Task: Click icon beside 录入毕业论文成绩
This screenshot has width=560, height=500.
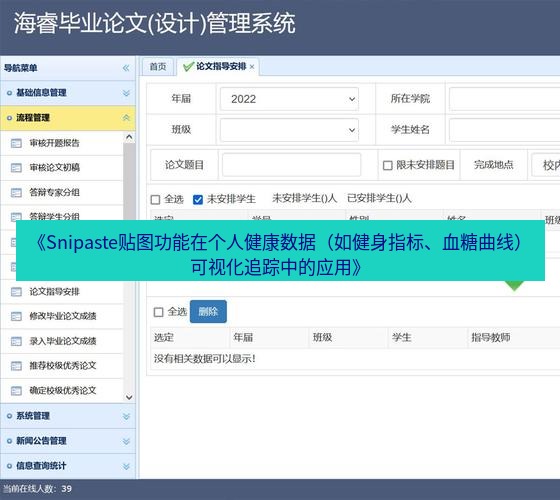Action: point(16,341)
